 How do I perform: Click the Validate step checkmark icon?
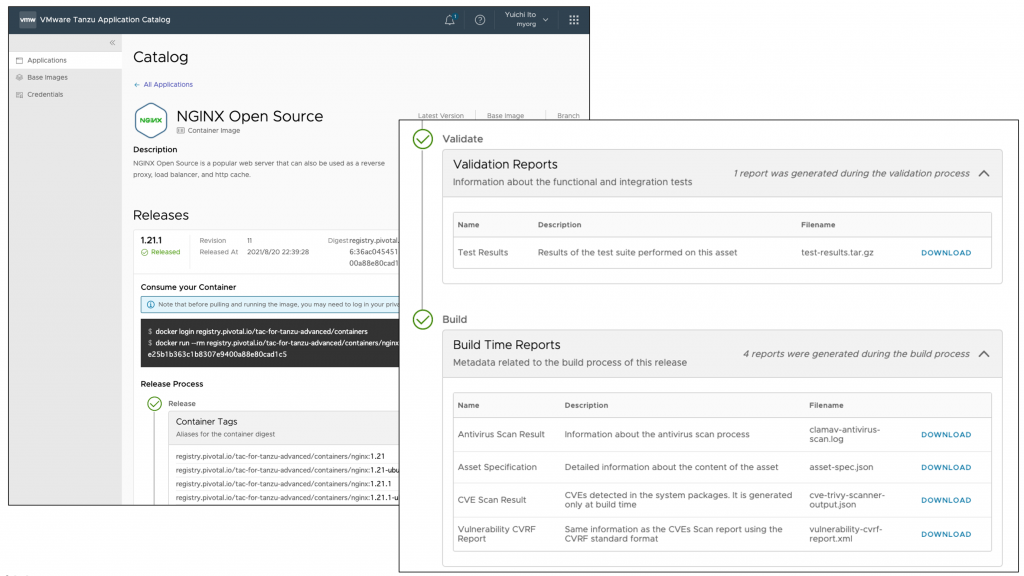click(x=423, y=140)
